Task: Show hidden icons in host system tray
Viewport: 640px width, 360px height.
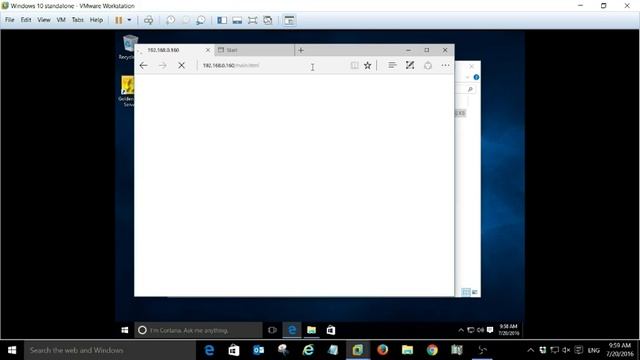Action: 530,350
